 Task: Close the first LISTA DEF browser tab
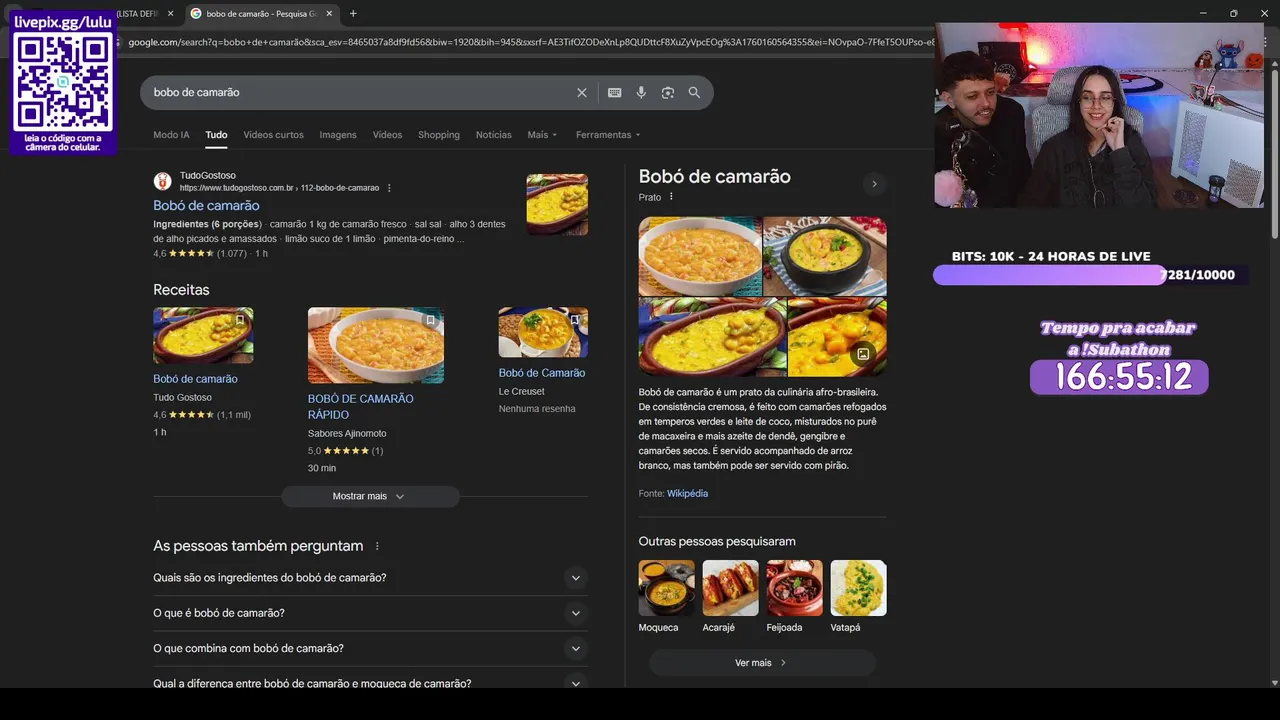coord(170,13)
